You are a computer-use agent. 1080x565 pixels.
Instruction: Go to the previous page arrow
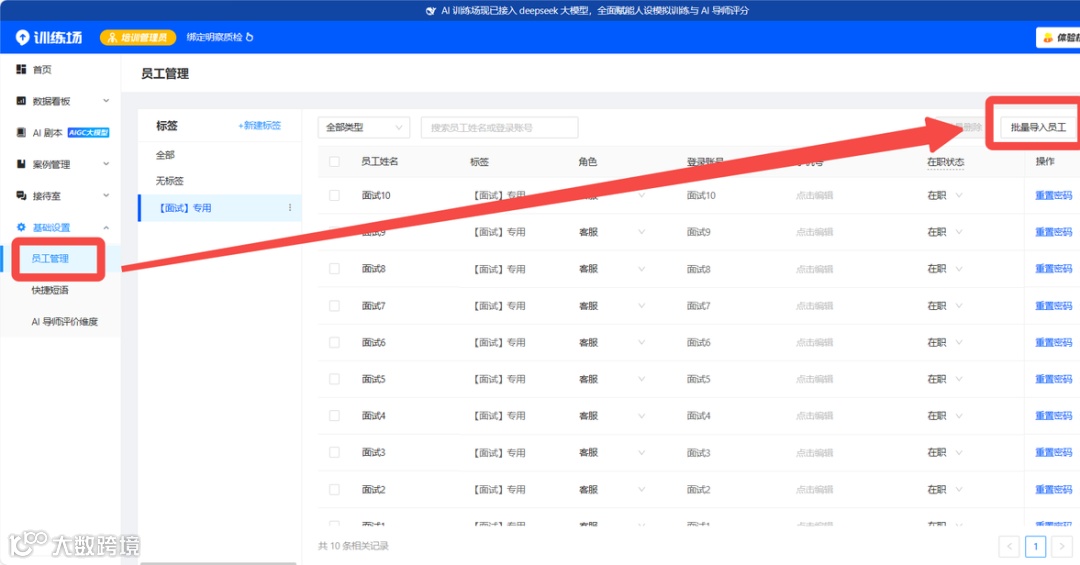pos(1009,546)
